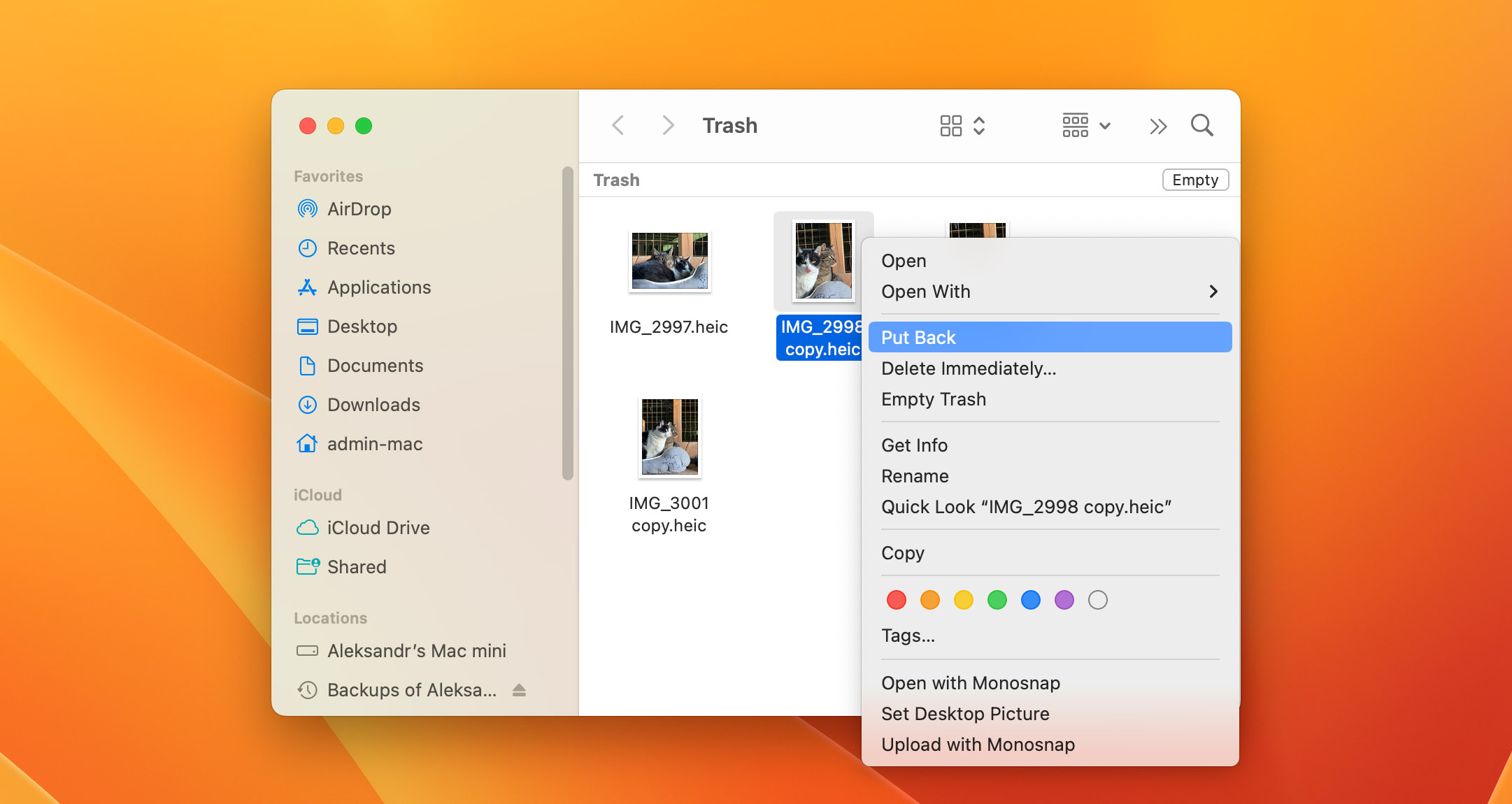Click the Downloads folder icon

(x=308, y=405)
